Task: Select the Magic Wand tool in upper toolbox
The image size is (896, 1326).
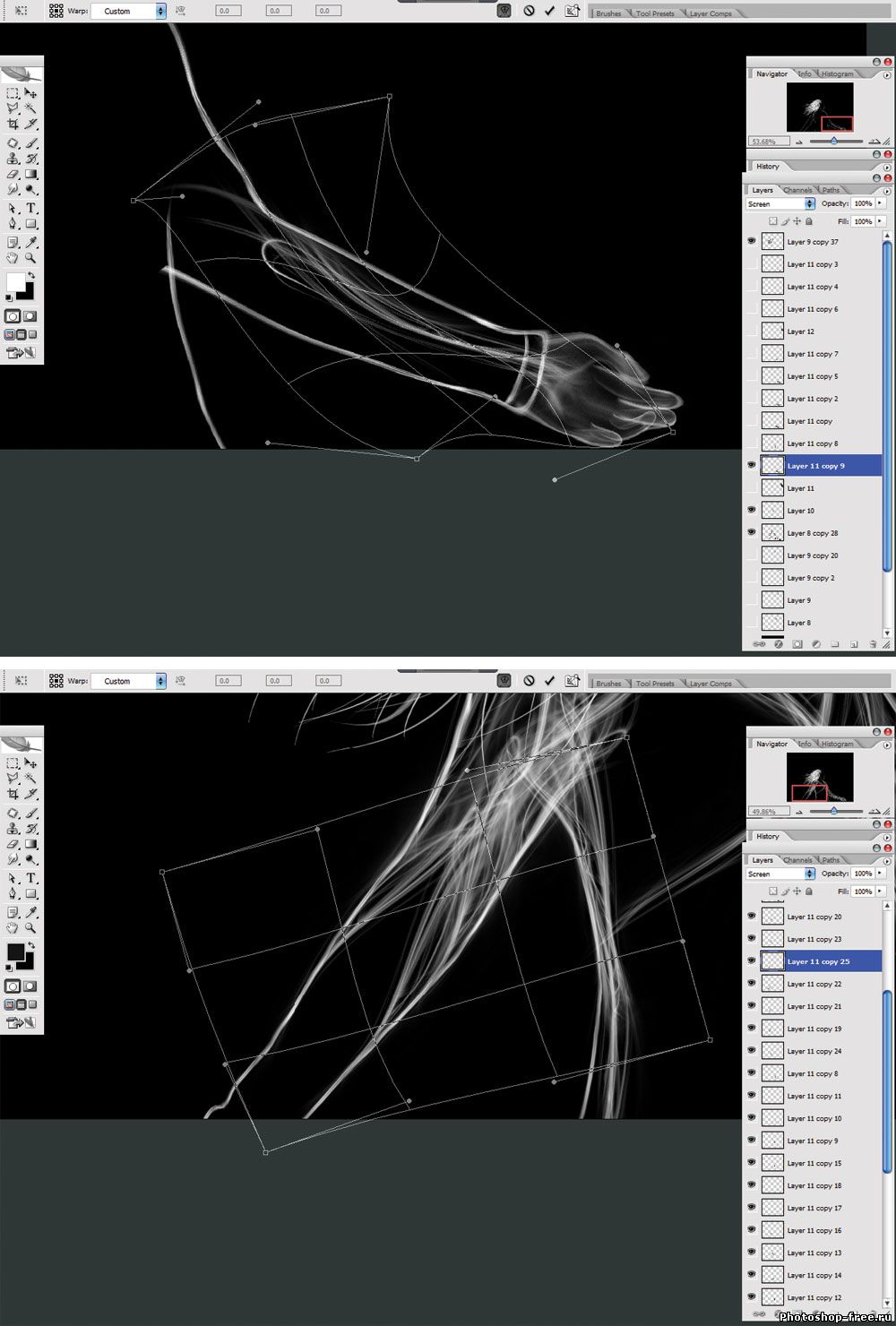Action: click(x=30, y=108)
